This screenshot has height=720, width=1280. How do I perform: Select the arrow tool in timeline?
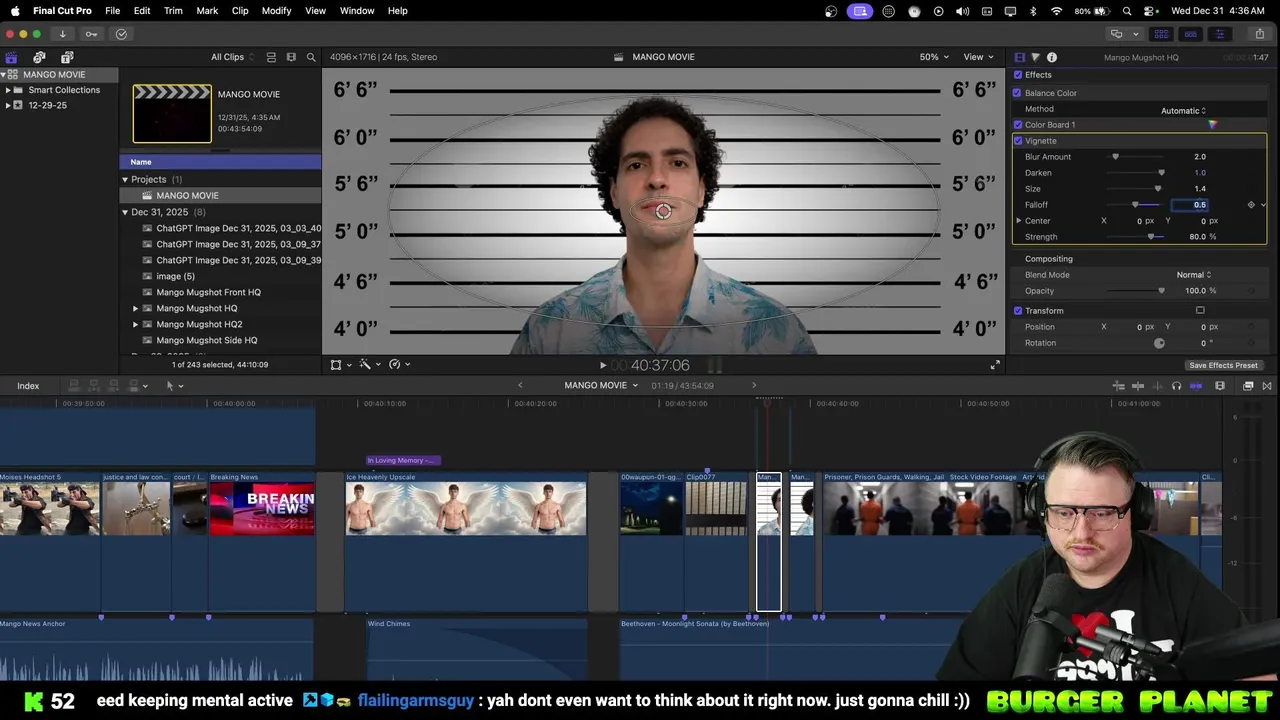tap(171, 385)
